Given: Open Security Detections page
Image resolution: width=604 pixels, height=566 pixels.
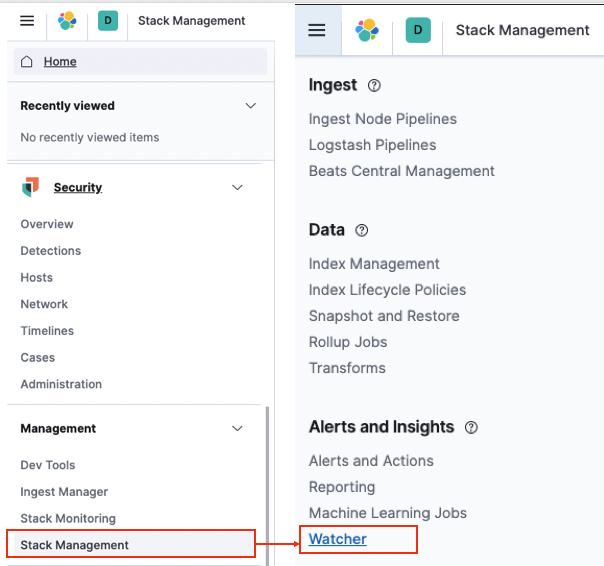Looking at the screenshot, I should point(51,250).
